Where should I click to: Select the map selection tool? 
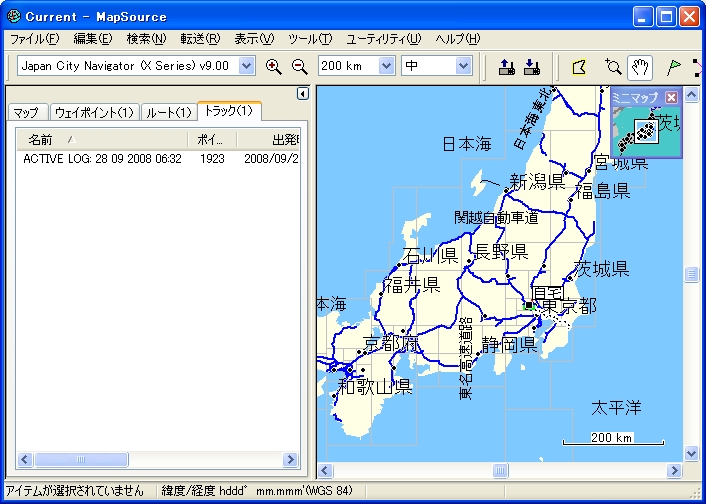(x=579, y=67)
